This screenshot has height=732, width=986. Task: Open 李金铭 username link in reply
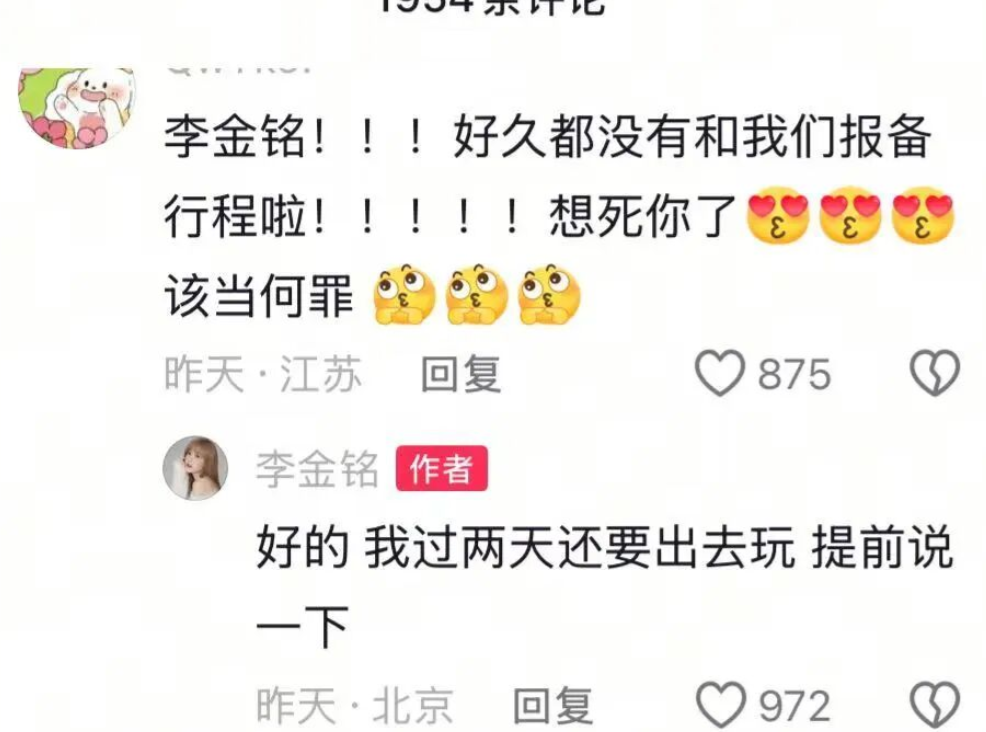click(x=317, y=469)
